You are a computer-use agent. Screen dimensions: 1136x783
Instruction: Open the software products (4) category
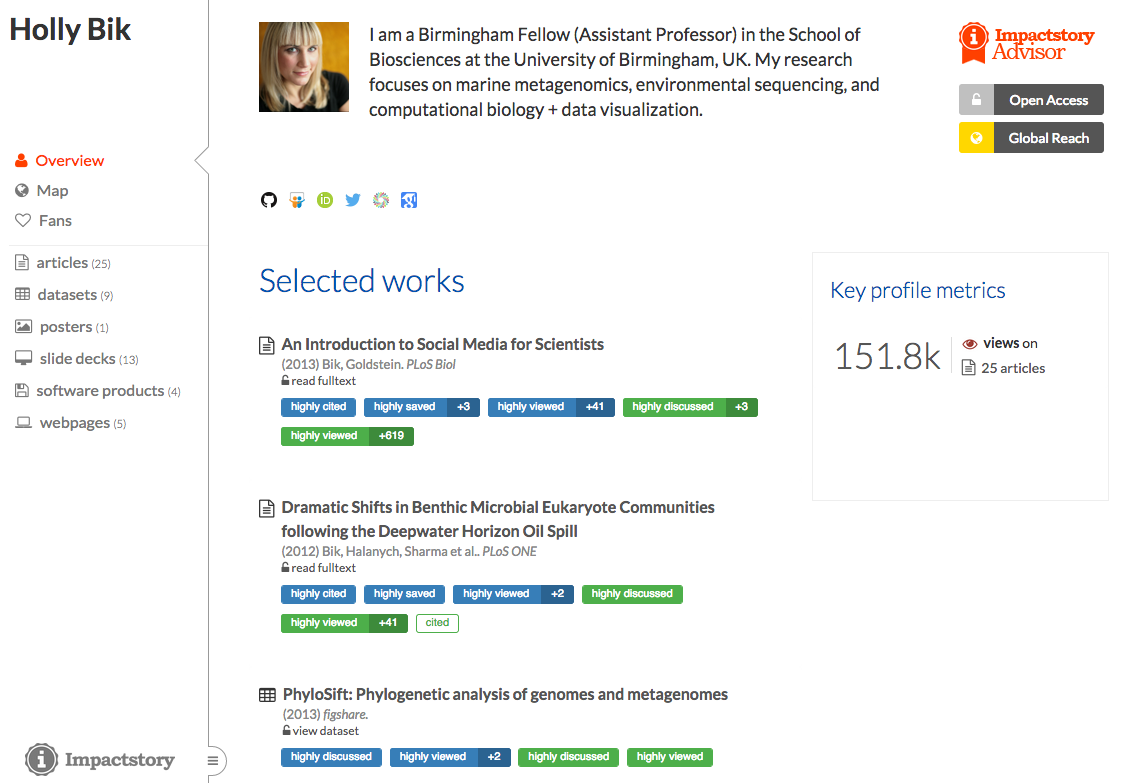click(x=100, y=391)
